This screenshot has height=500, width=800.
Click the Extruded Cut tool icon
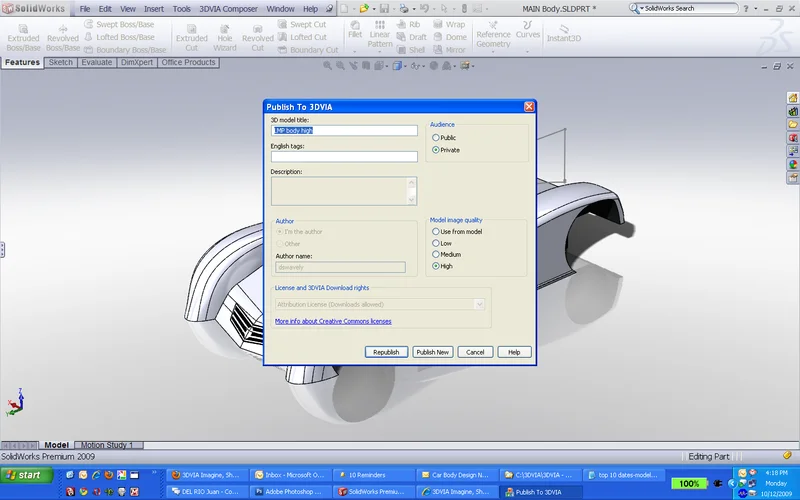click(191, 28)
